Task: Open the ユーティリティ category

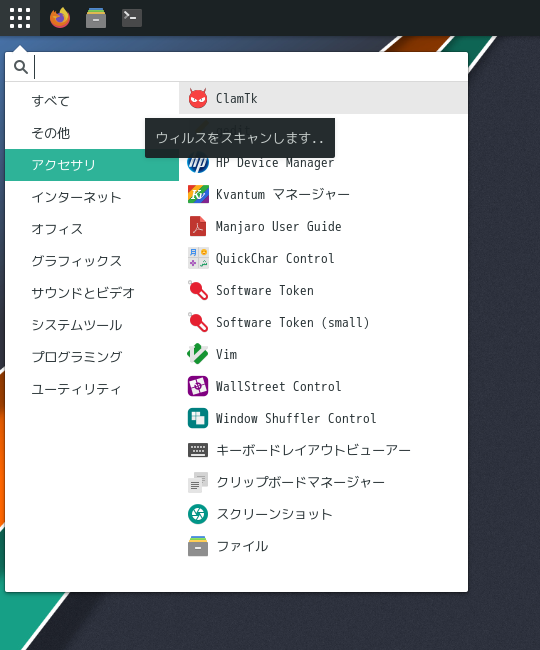Action: (x=92, y=389)
